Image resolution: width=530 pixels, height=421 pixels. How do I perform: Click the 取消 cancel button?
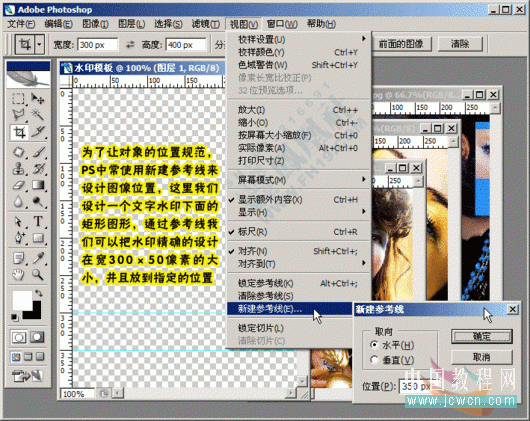click(x=482, y=357)
